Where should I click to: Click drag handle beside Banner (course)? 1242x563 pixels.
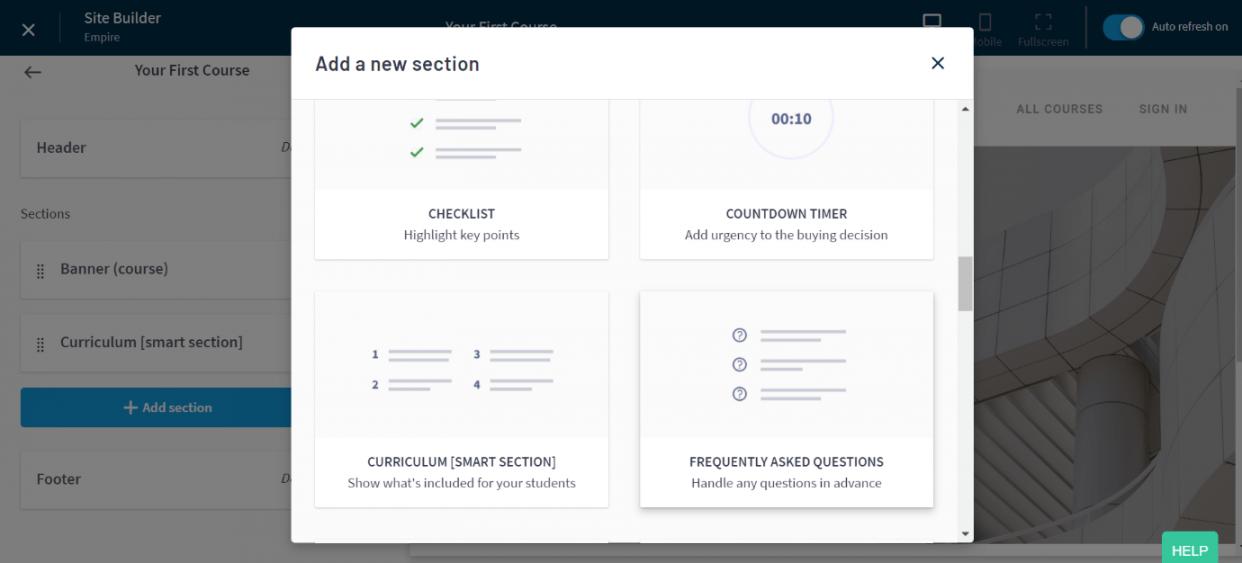(41, 271)
